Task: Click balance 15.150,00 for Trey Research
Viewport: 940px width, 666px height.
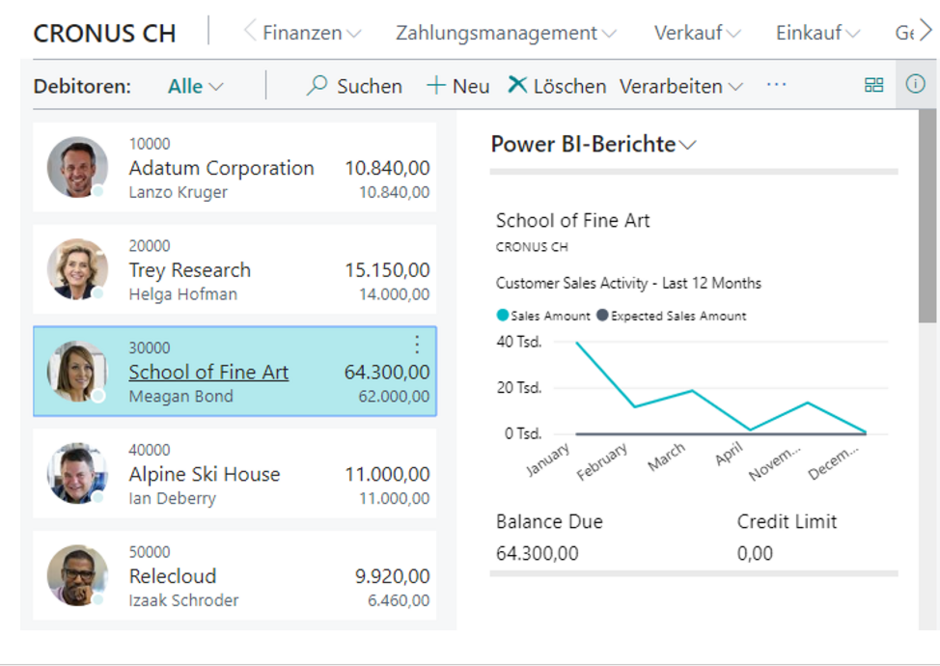Action: (x=387, y=270)
